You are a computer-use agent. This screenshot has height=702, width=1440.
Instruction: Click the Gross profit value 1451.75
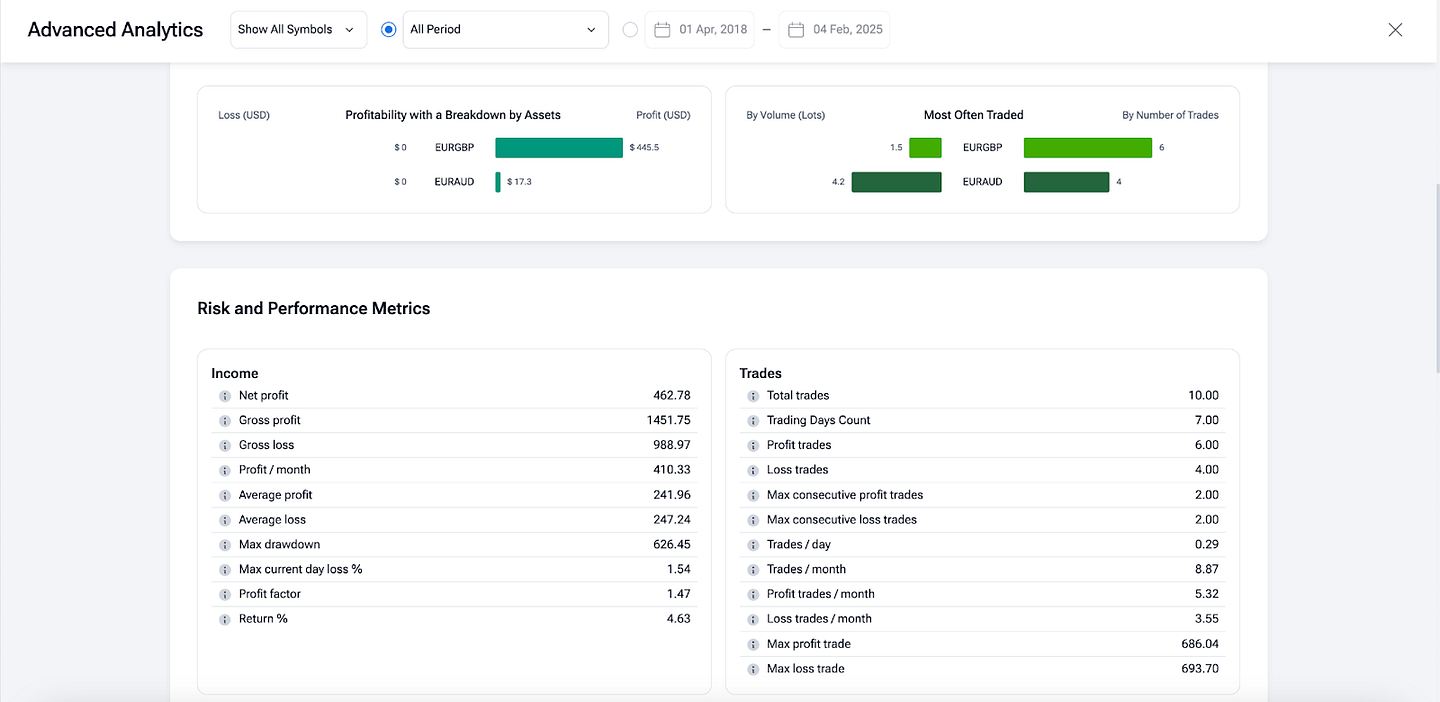669,421
